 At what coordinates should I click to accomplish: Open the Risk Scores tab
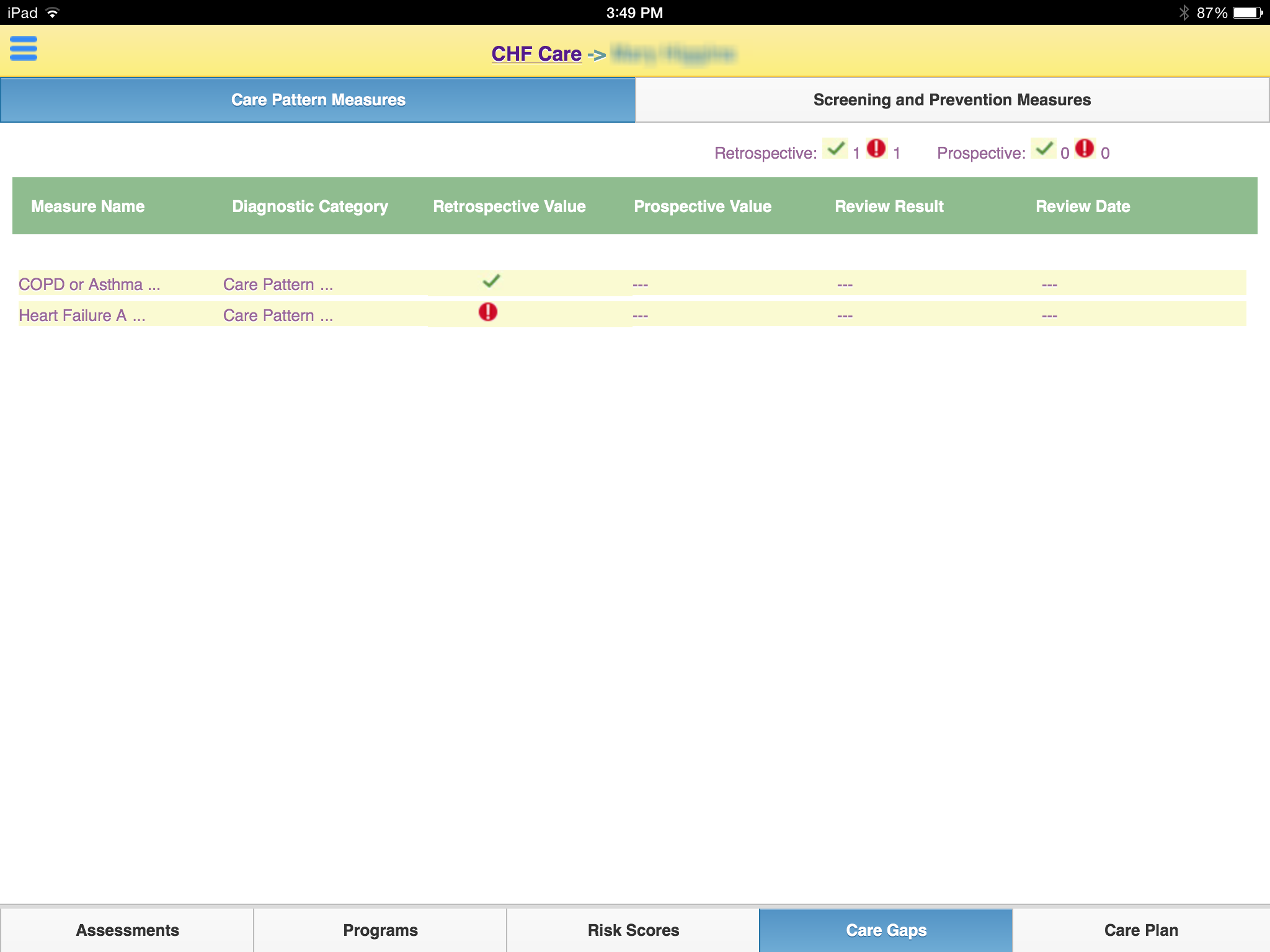[633, 930]
